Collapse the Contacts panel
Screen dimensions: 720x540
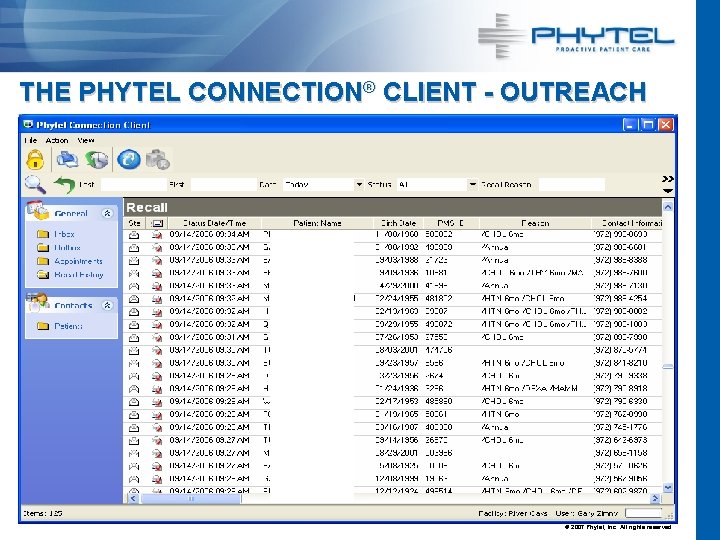107,305
